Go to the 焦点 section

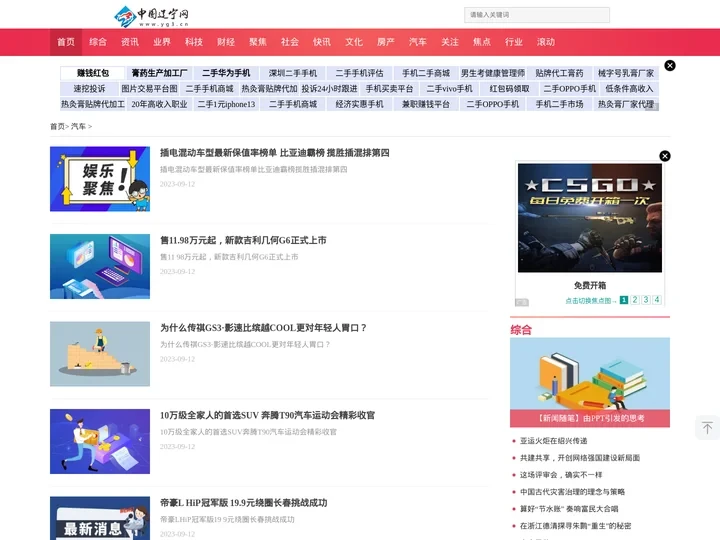point(482,42)
